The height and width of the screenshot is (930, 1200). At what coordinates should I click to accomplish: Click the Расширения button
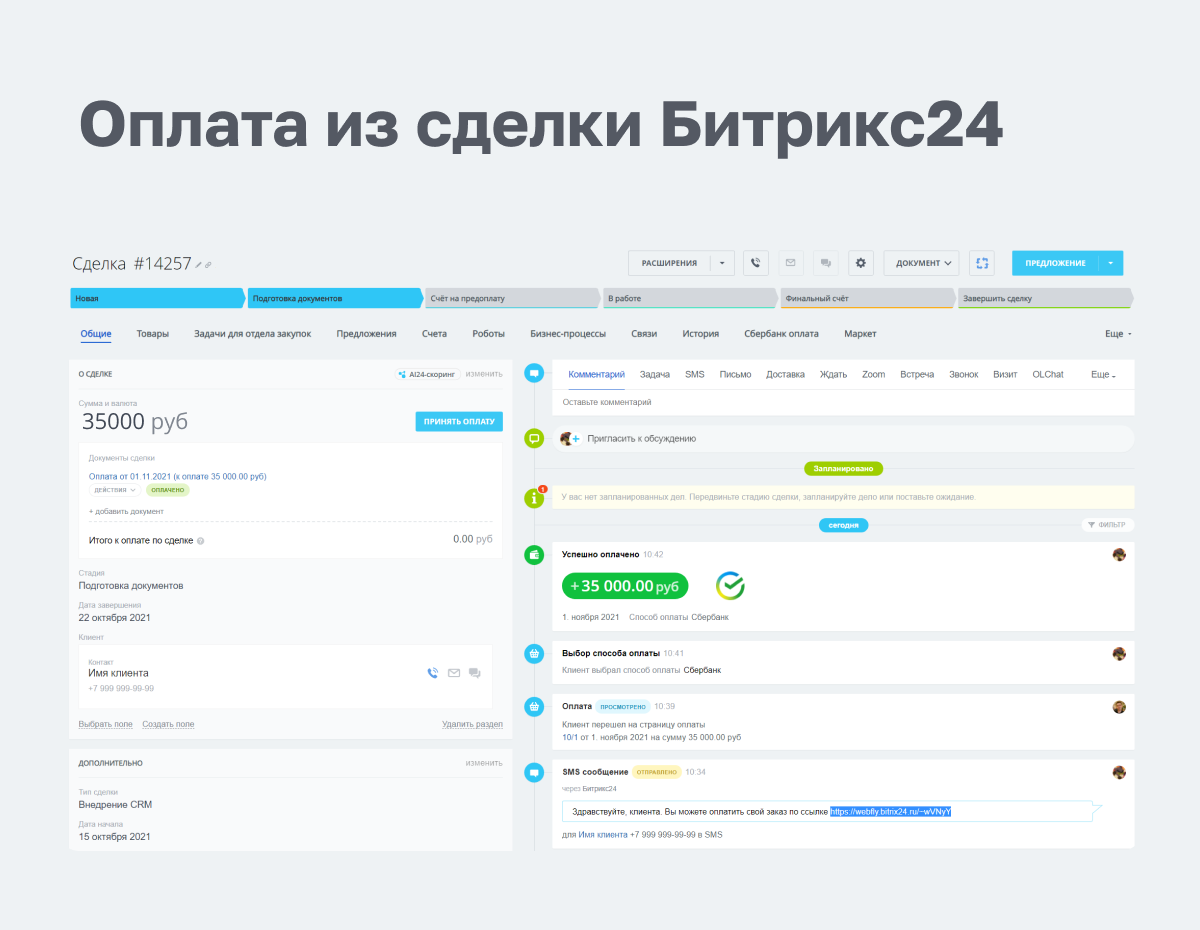(x=669, y=263)
